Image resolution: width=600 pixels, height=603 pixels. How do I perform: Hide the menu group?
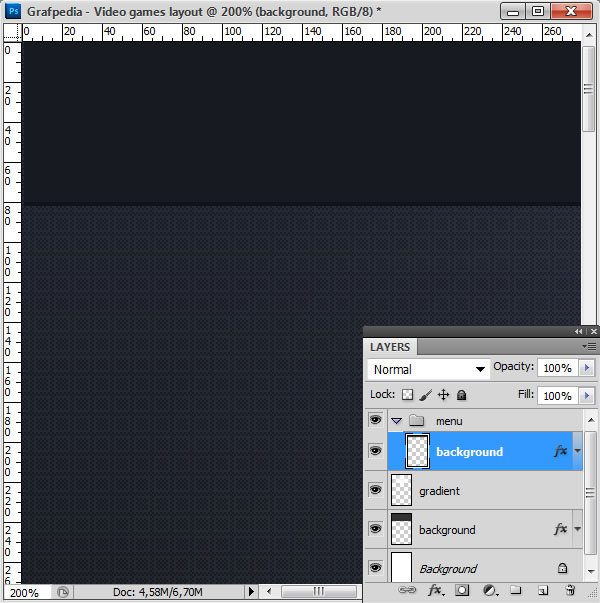pyautogui.click(x=375, y=420)
